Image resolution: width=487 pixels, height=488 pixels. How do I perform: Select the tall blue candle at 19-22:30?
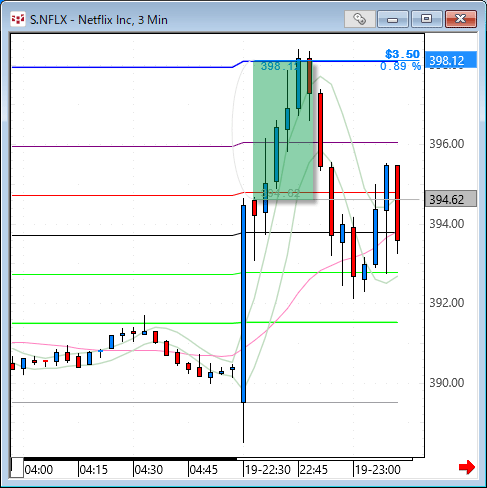[244, 304]
